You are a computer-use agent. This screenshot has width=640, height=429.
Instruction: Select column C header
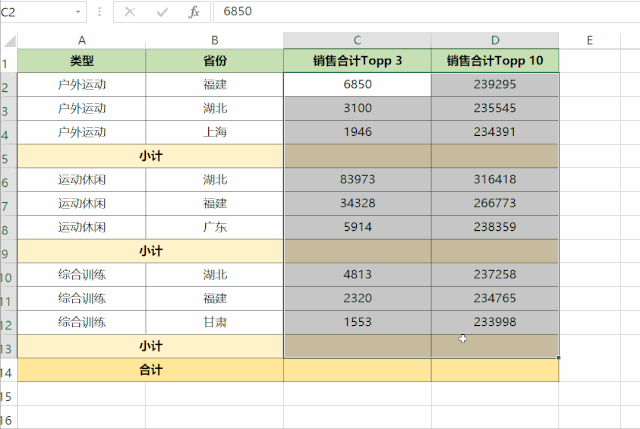(357, 40)
